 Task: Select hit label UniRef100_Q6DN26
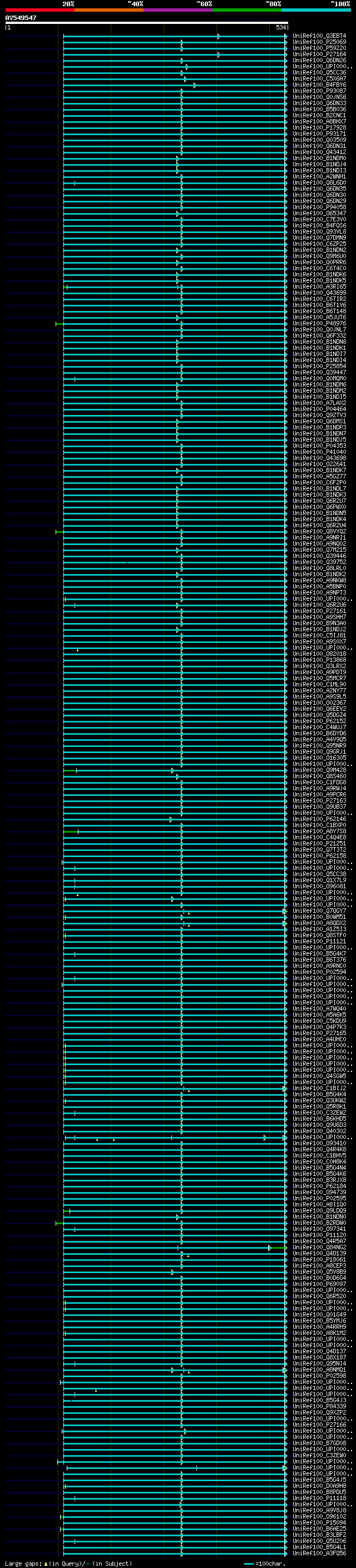319,60
